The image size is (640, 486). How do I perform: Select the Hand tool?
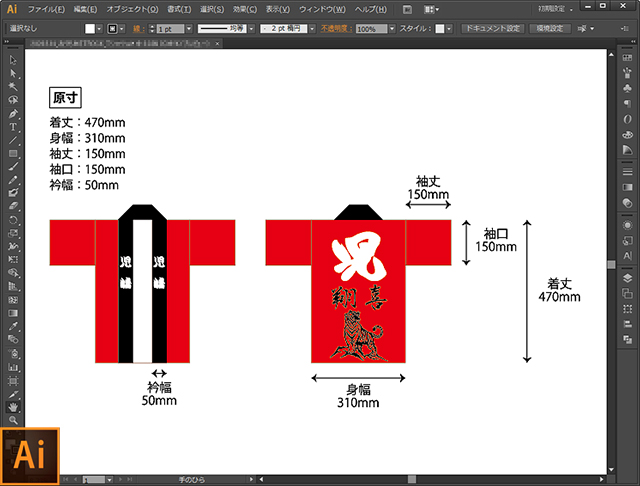tap(13, 406)
